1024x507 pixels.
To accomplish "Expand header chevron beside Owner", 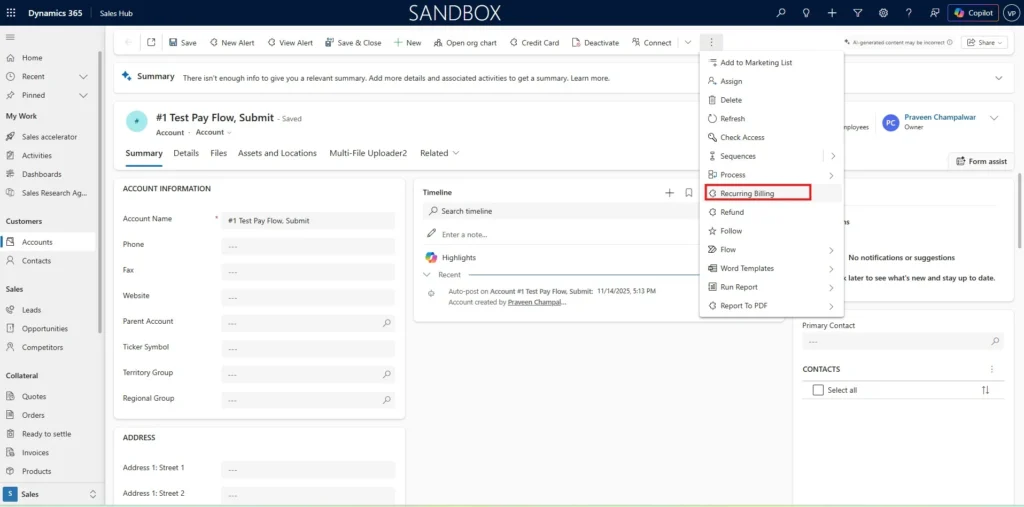I will (x=994, y=118).
